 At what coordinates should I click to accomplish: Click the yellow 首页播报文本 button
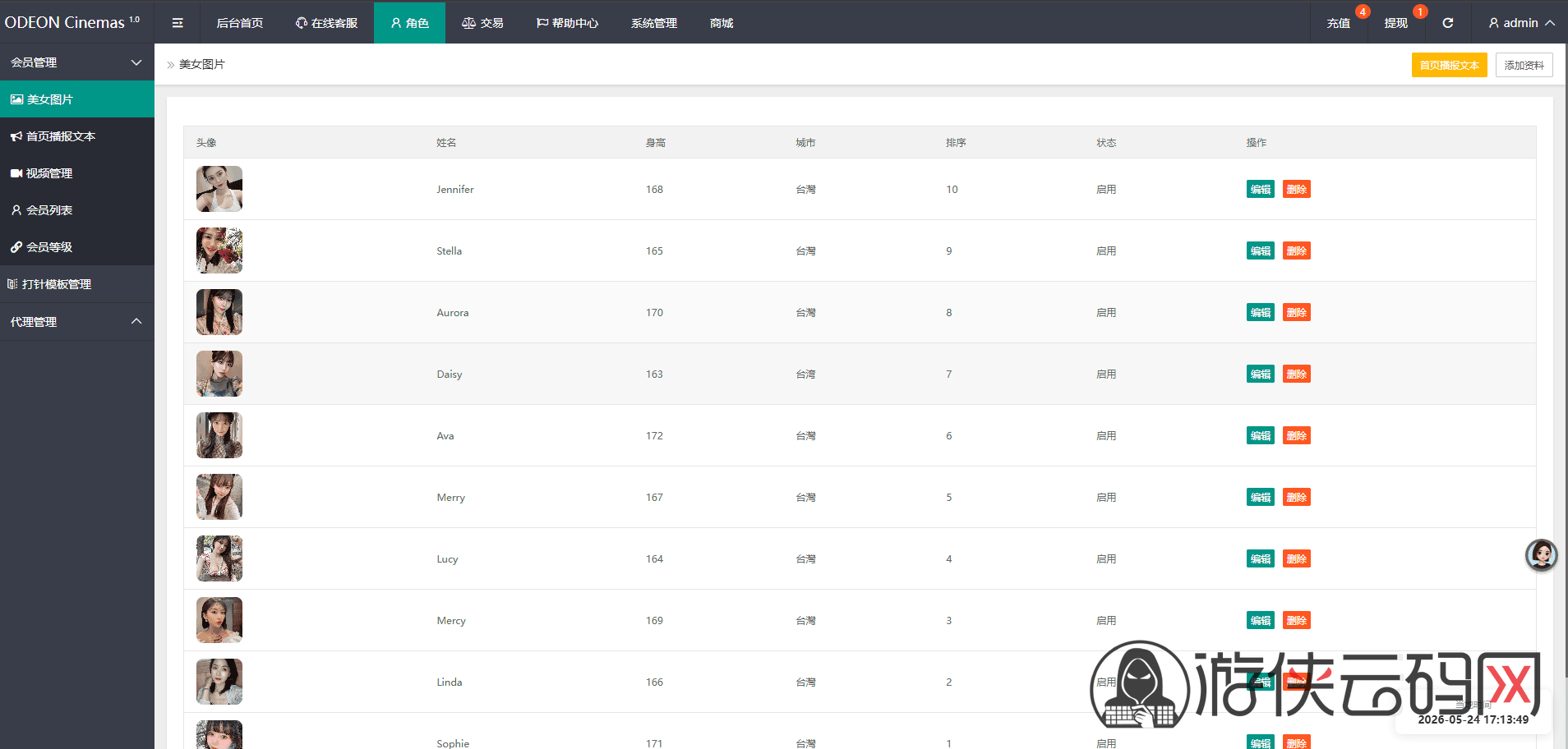click(1450, 65)
